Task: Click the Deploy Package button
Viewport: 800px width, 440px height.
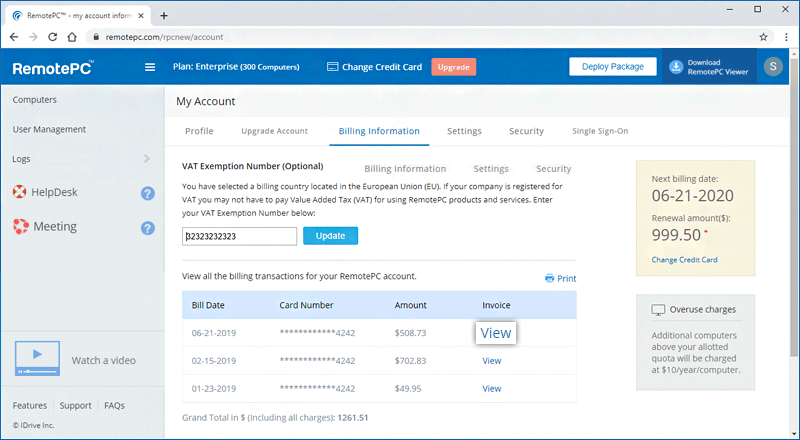Action: (x=613, y=66)
